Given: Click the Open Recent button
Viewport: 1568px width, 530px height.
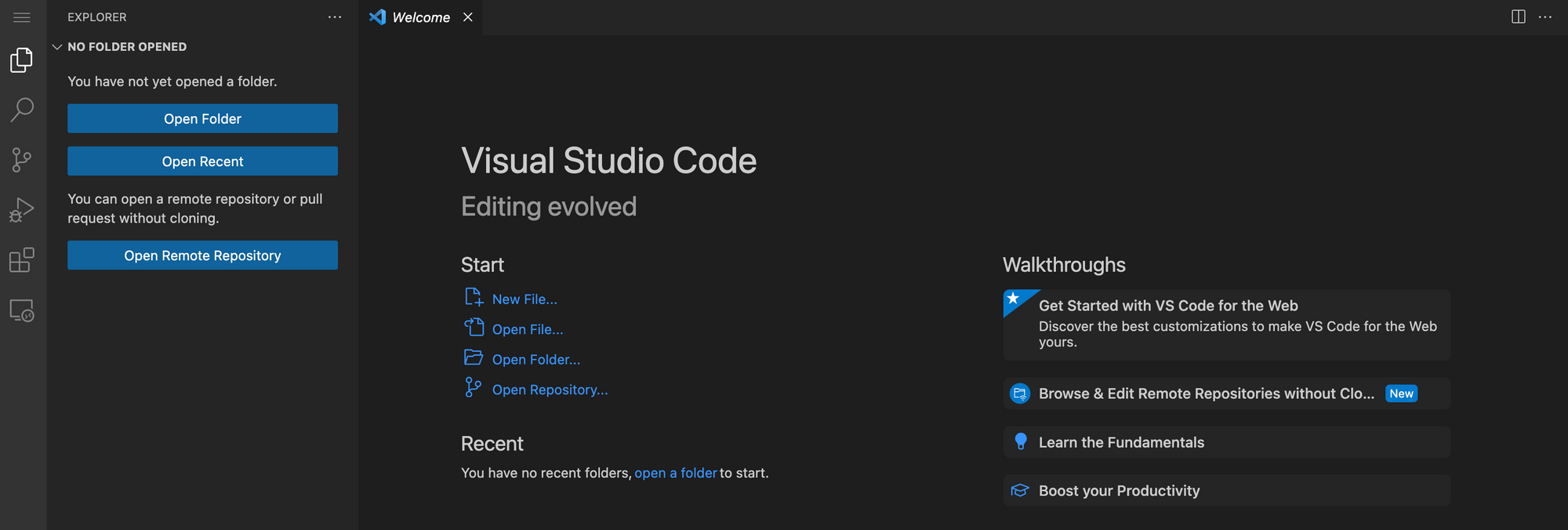Looking at the screenshot, I should coord(202,161).
